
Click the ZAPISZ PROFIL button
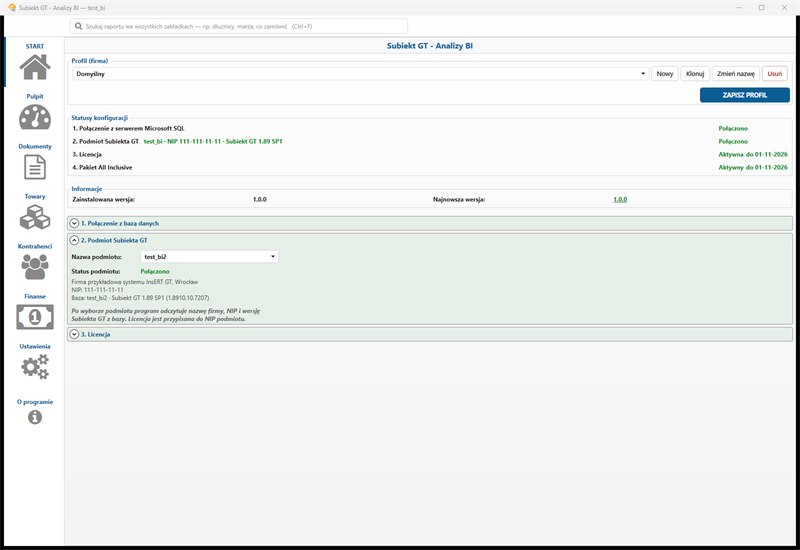point(744,95)
